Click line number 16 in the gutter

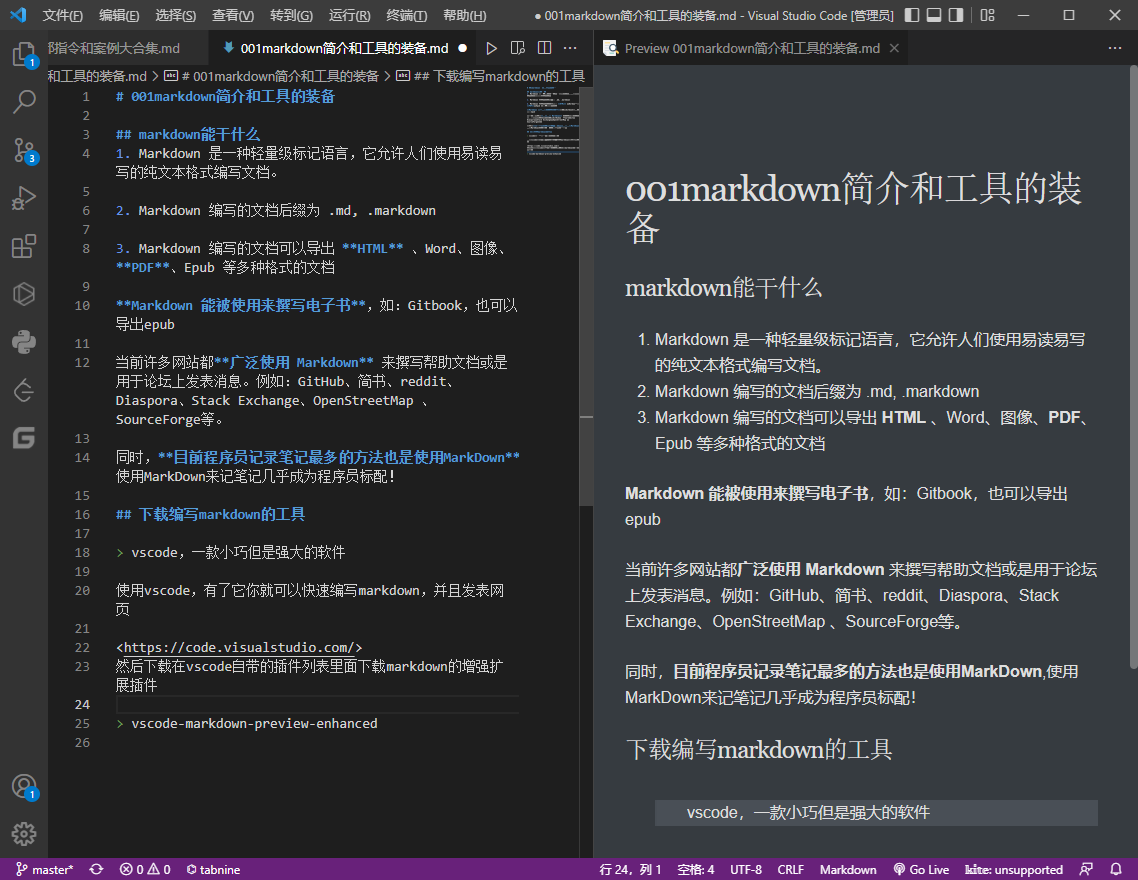[82, 514]
